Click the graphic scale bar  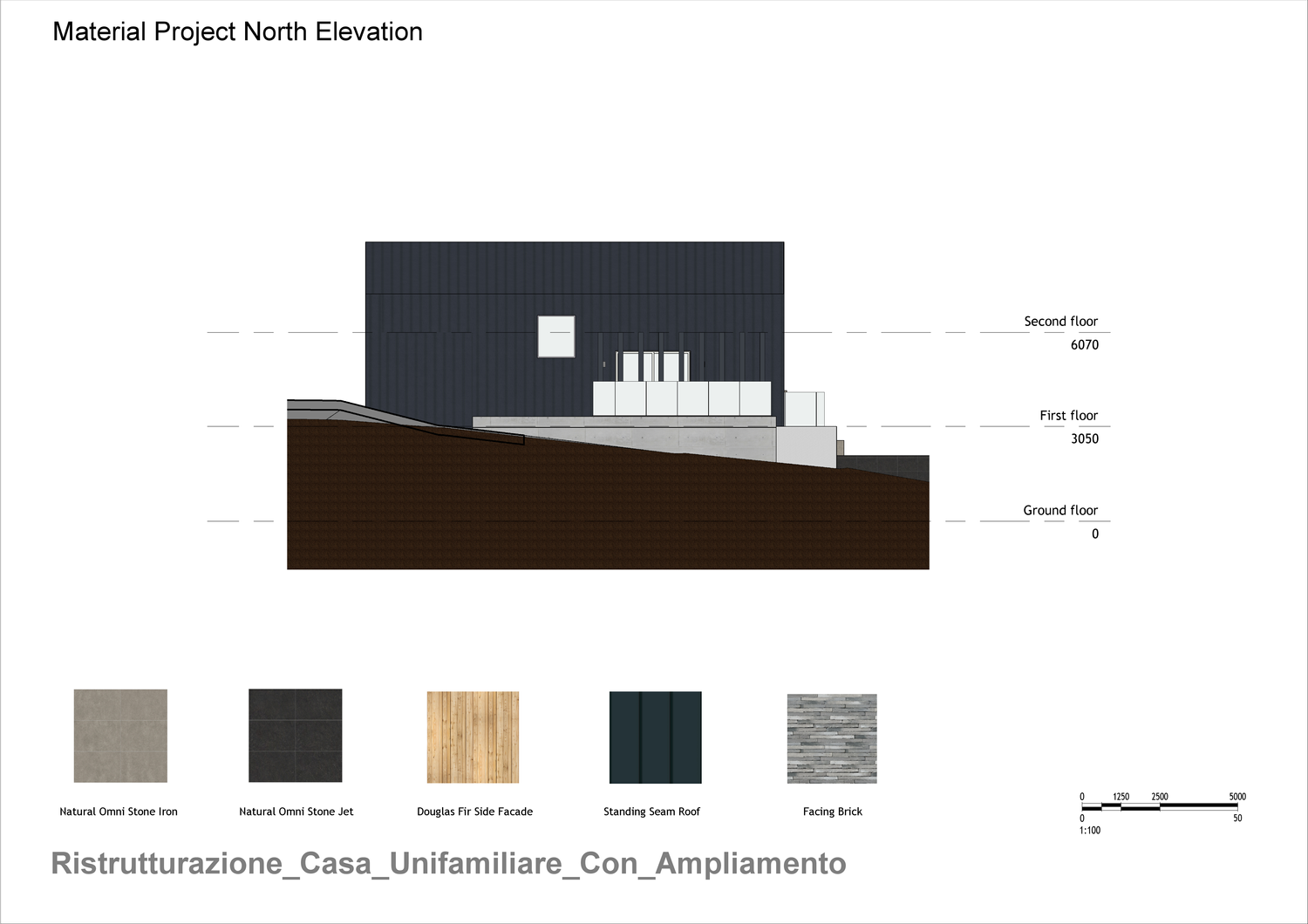point(1159,807)
